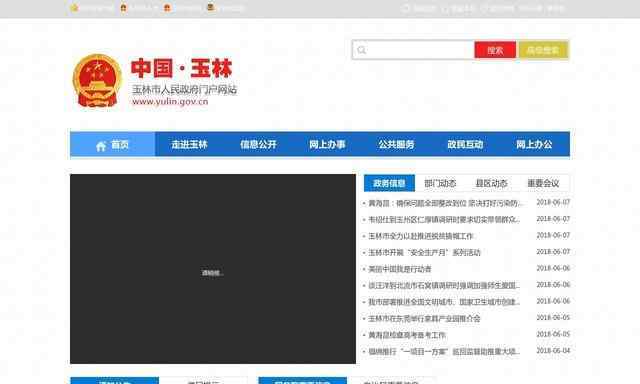The height and width of the screenshot is (384, 640).
Task: Open news 玉林市全力以赴推进脱贫摘帽工作
Action: click(421, 236)
